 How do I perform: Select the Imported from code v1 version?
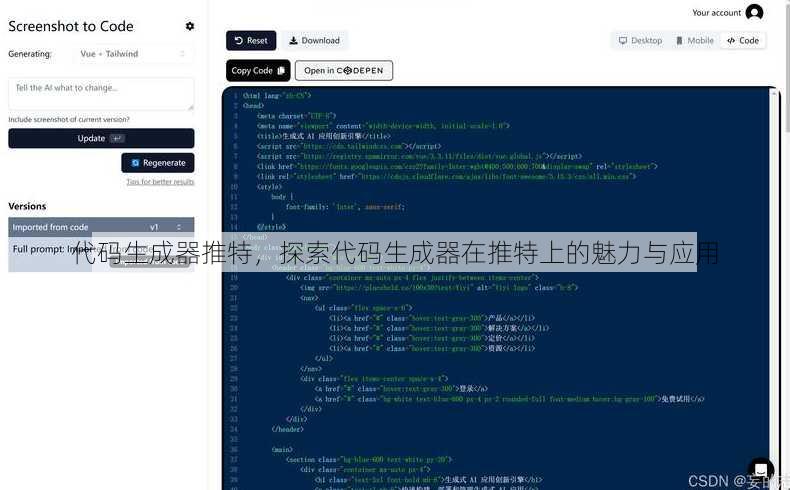101,227
